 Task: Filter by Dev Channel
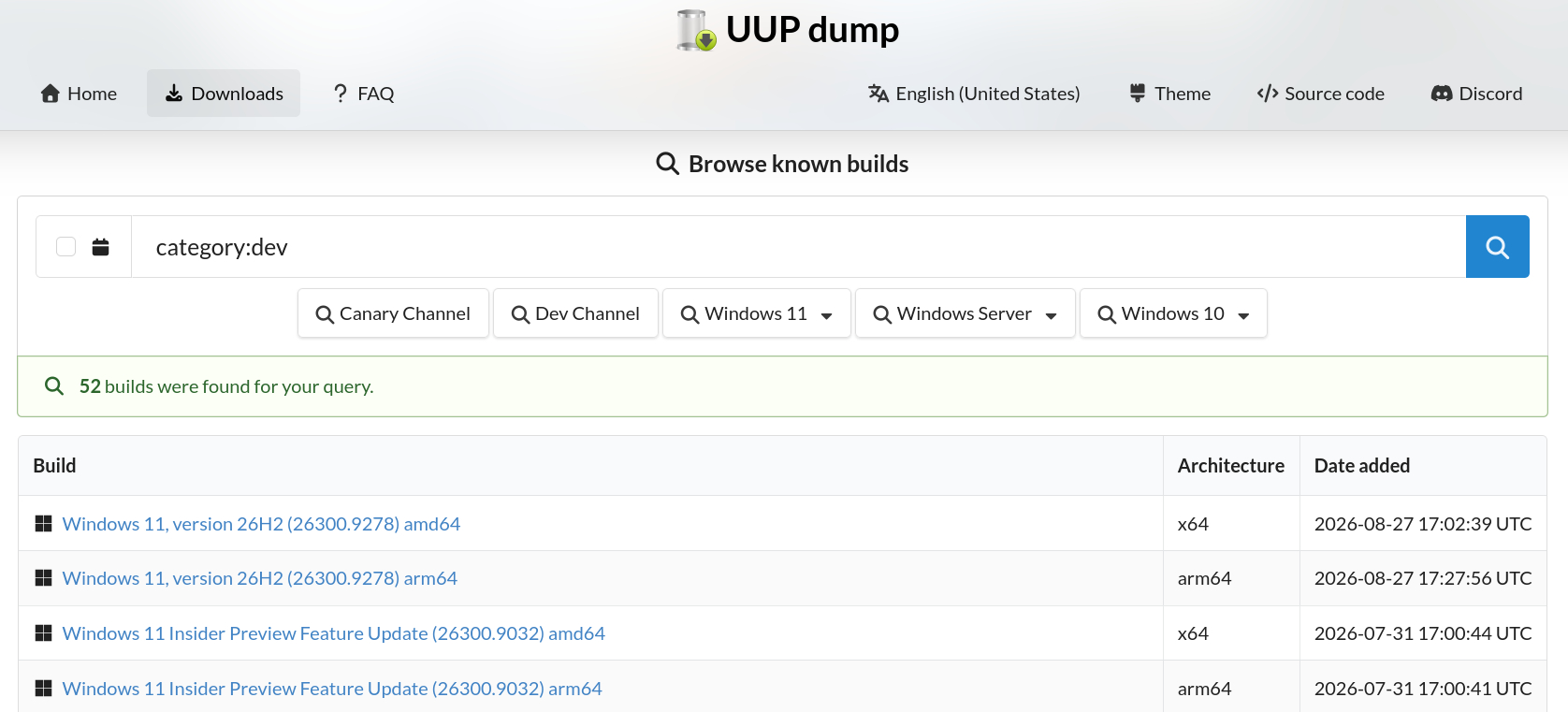tap(575, 313)
